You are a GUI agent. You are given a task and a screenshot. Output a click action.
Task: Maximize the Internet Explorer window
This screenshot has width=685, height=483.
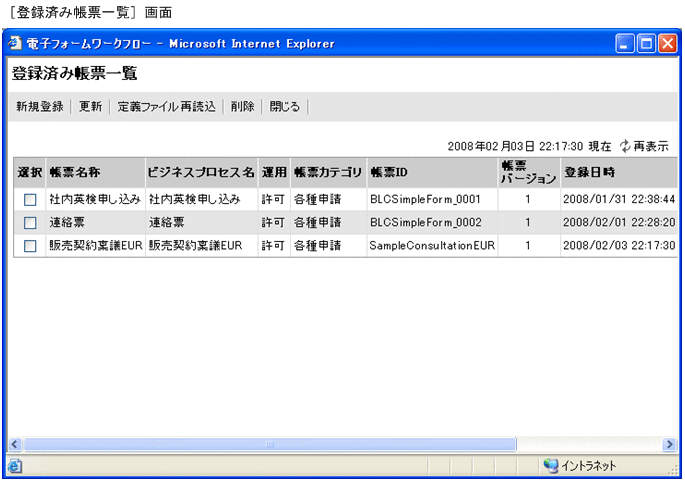pyautogui.click(x=646, y=44)
